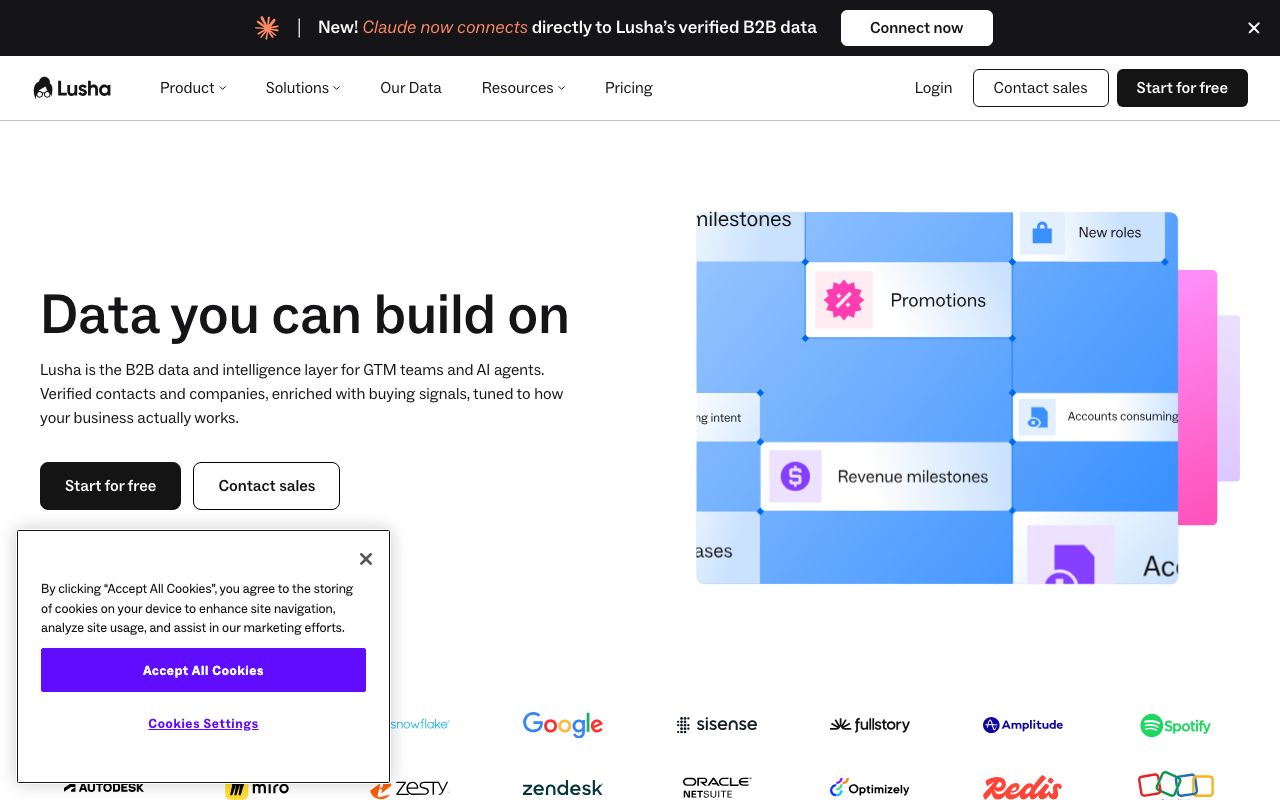Image resolution: width=1280 pixels, height=800 pixels.
Task: Click the "New roles" label
Action: pyautogui.click(x=1110, y=233)
